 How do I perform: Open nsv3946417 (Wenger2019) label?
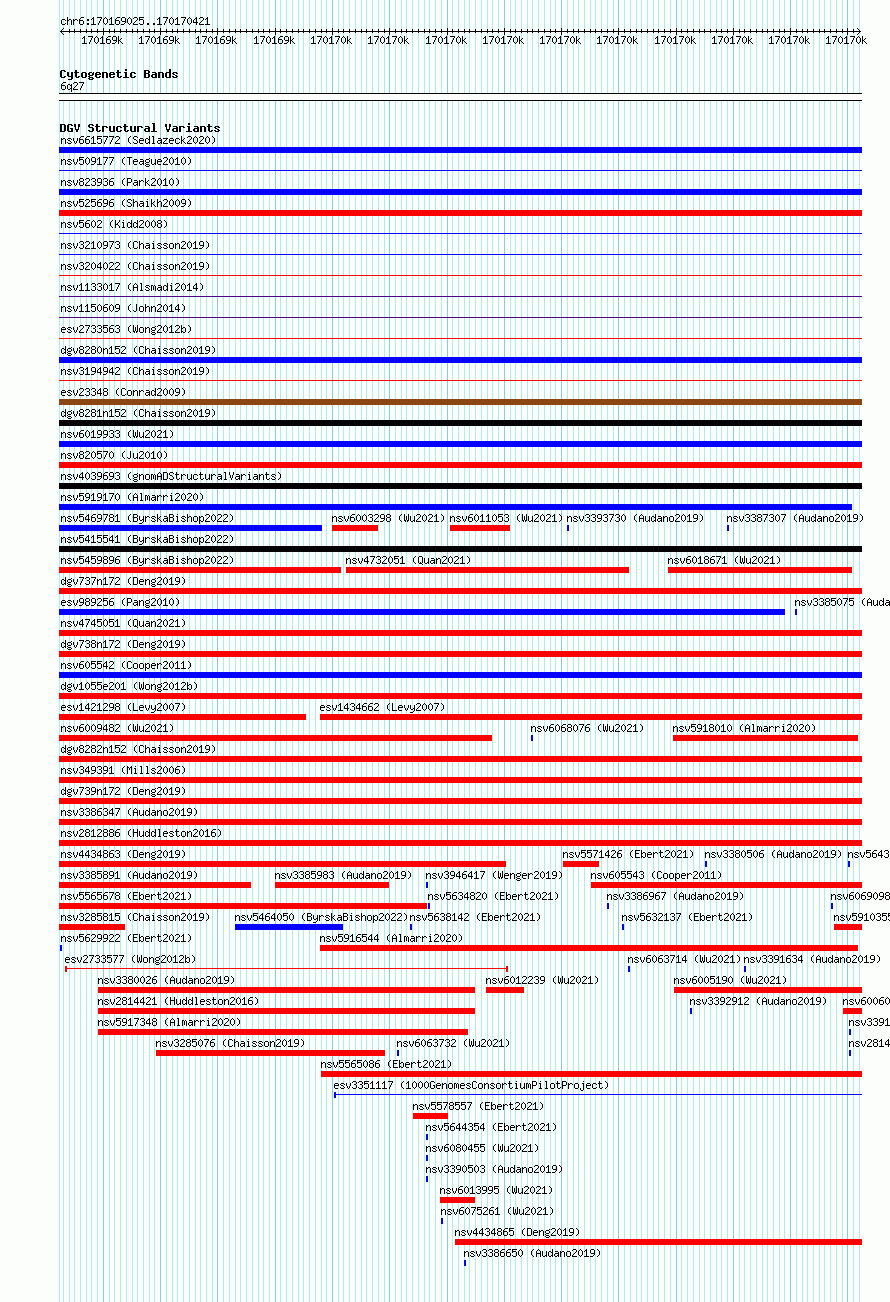coord(494,875)
